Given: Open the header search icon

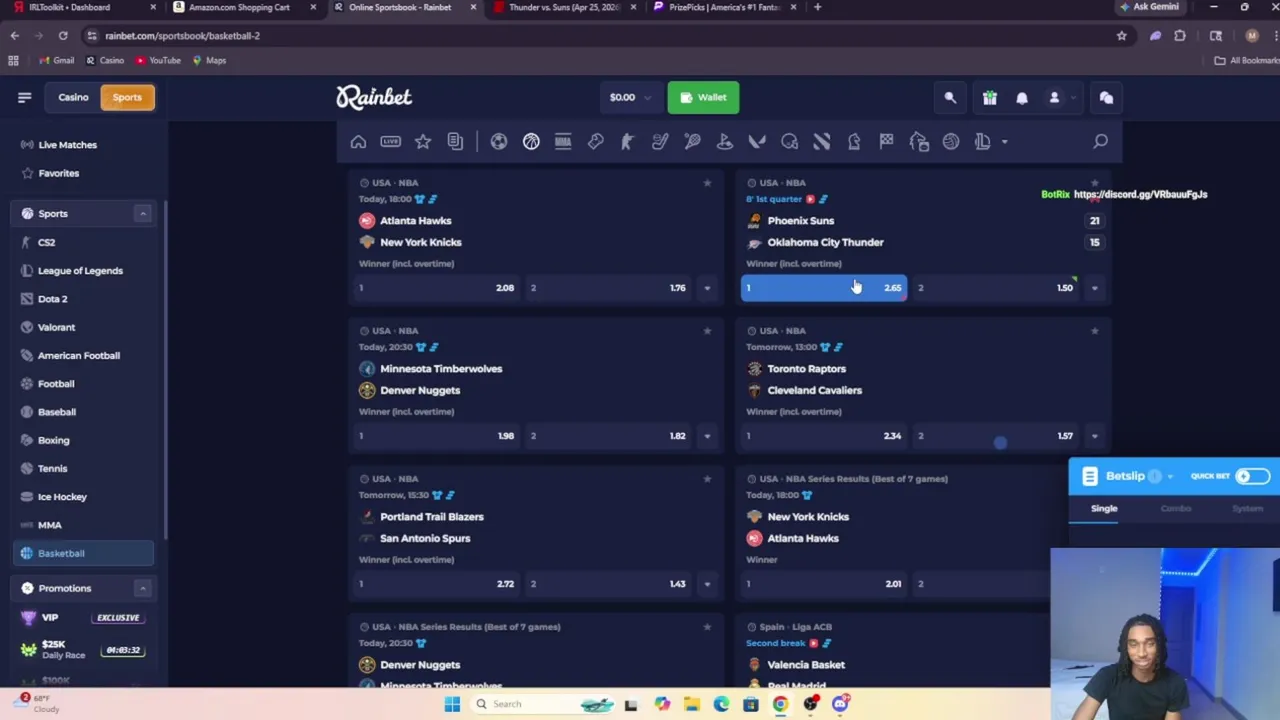Looking at the screenshot, I should [950, 98].
